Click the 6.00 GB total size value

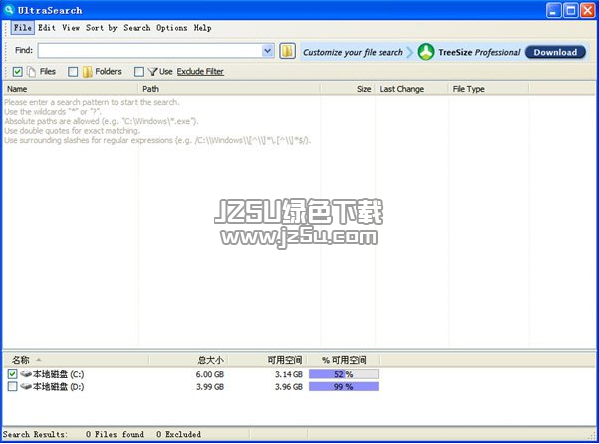pos(210,374)
